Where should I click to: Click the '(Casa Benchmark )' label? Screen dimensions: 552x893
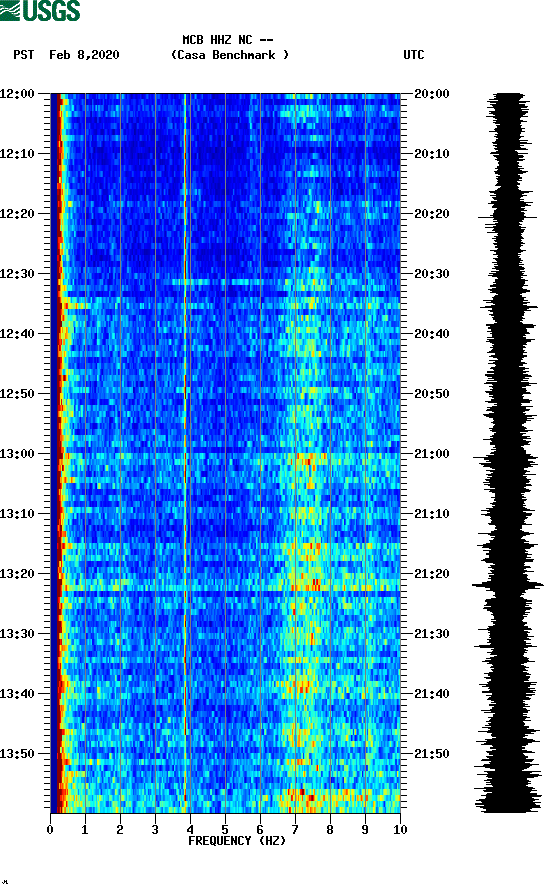tap(230, 55)
